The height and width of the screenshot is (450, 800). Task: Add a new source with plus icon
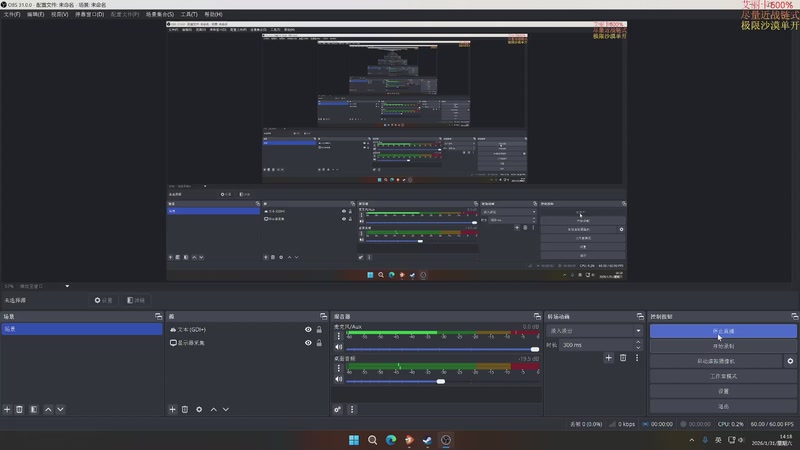click(172, 409)
